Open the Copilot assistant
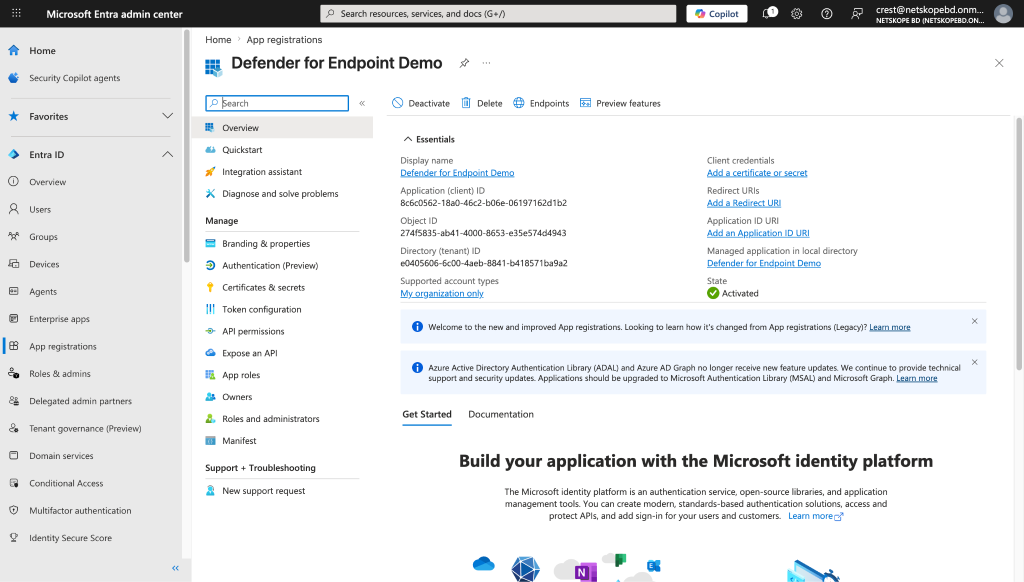 716,14
